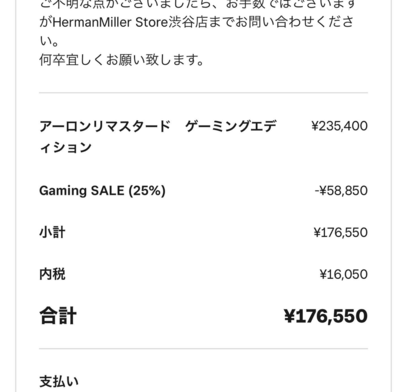Viewport: 407px width, 392px height.
Task: Click the standalone い。 line of the message
Action: point(49,41)
